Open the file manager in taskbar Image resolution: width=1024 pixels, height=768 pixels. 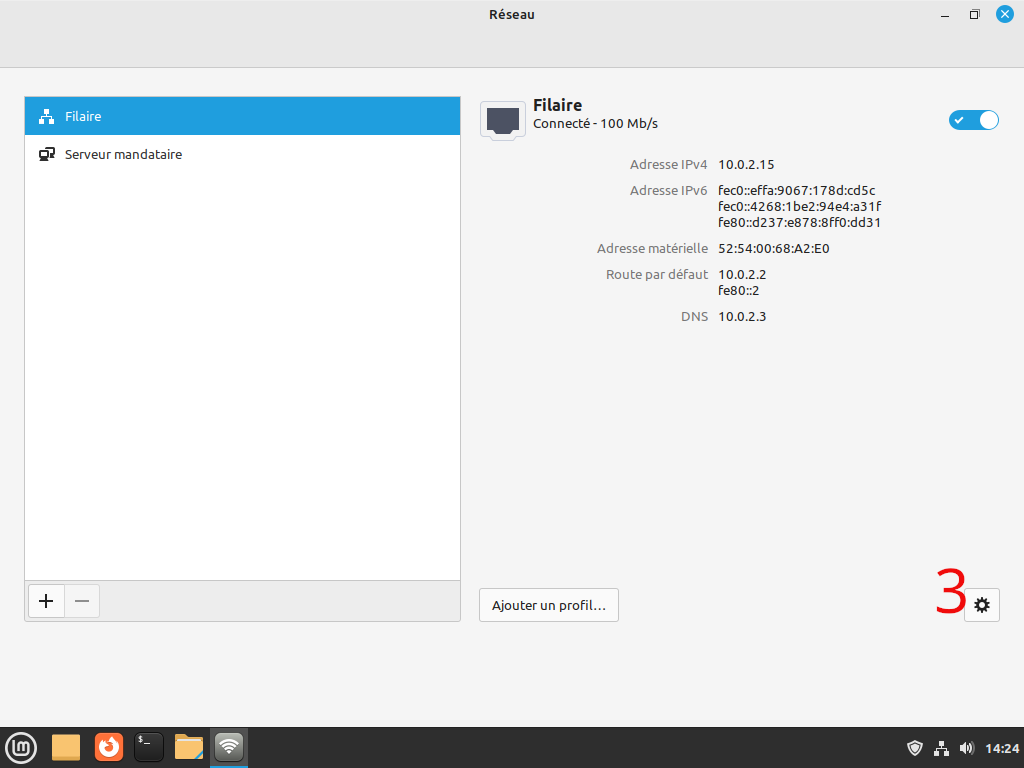pos(189,747)
